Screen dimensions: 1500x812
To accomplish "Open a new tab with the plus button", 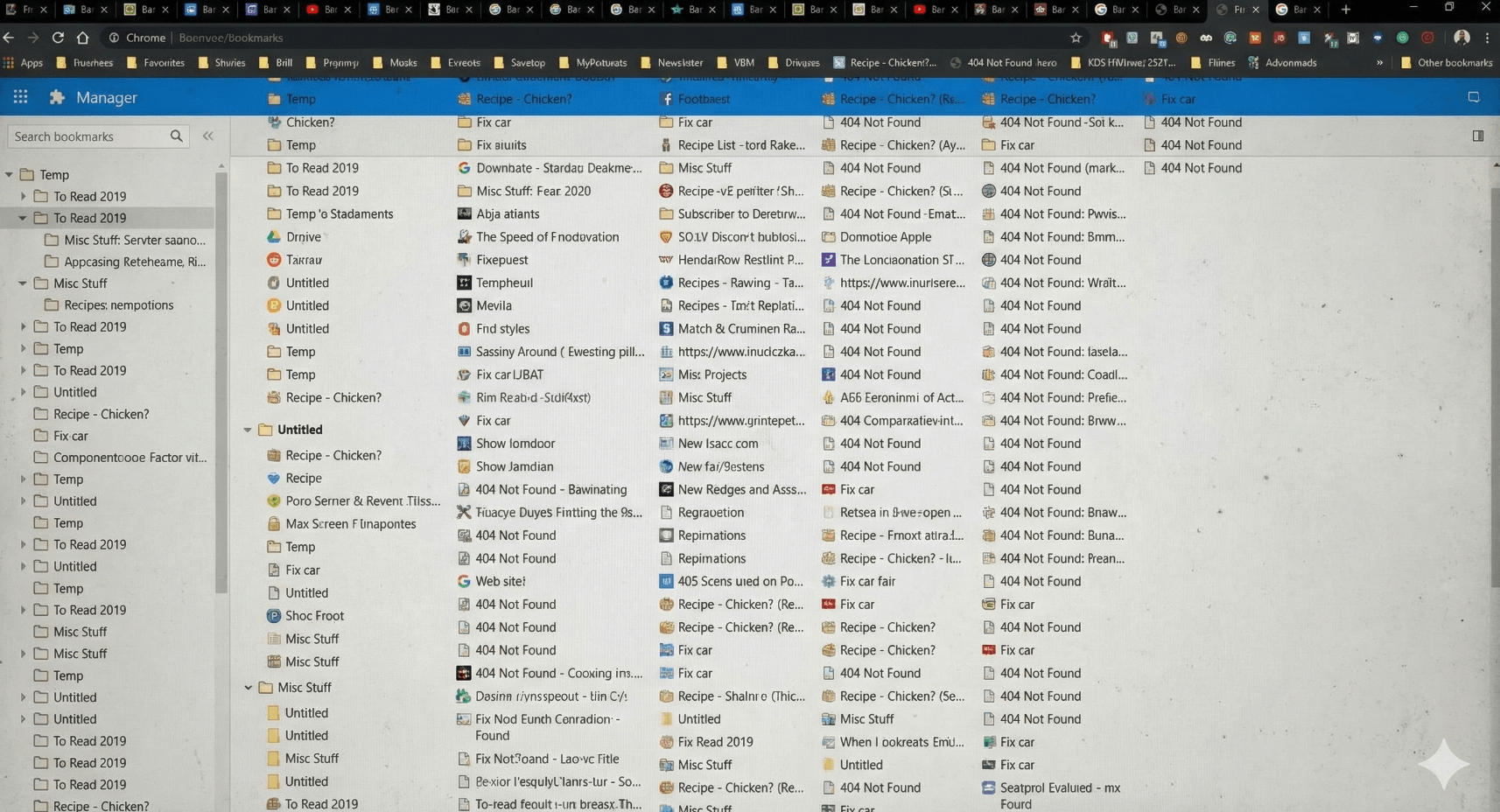I will 1345,10.
